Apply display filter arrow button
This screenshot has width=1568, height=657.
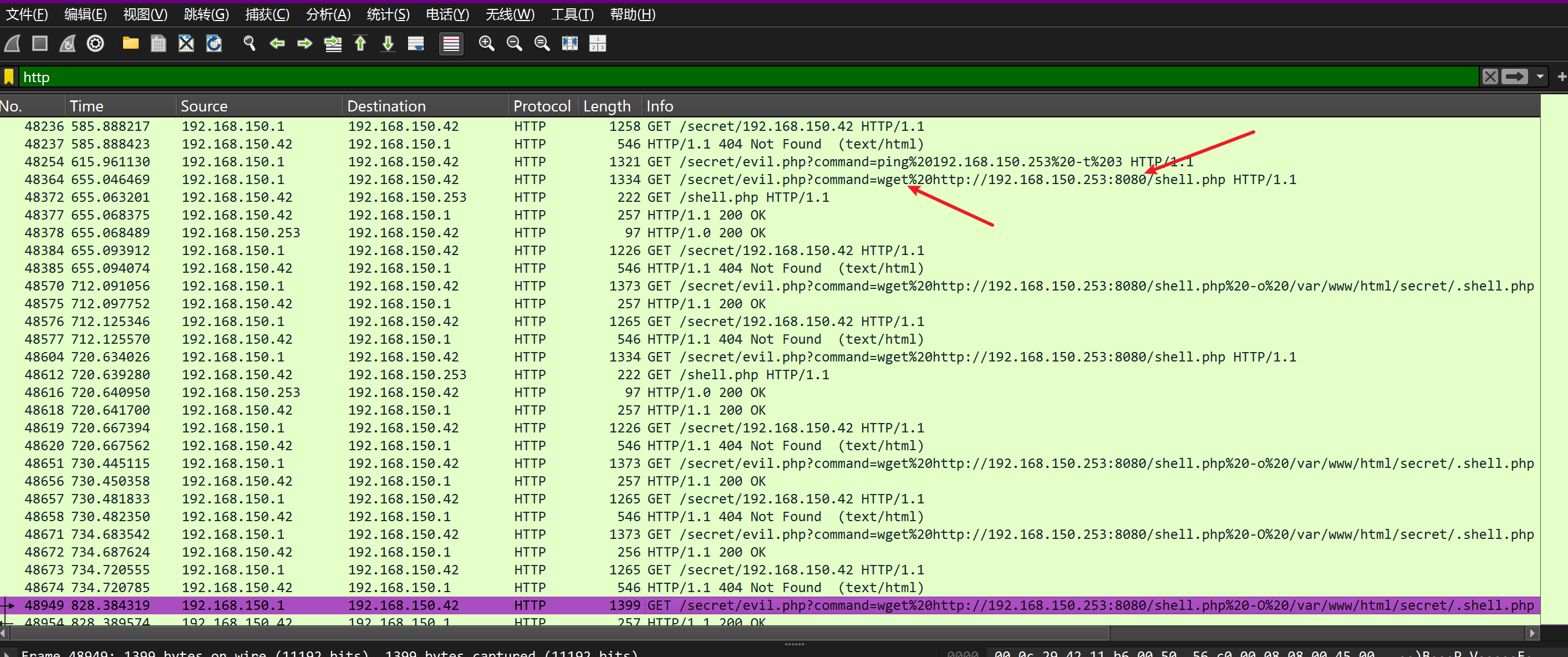point(1514,77)
